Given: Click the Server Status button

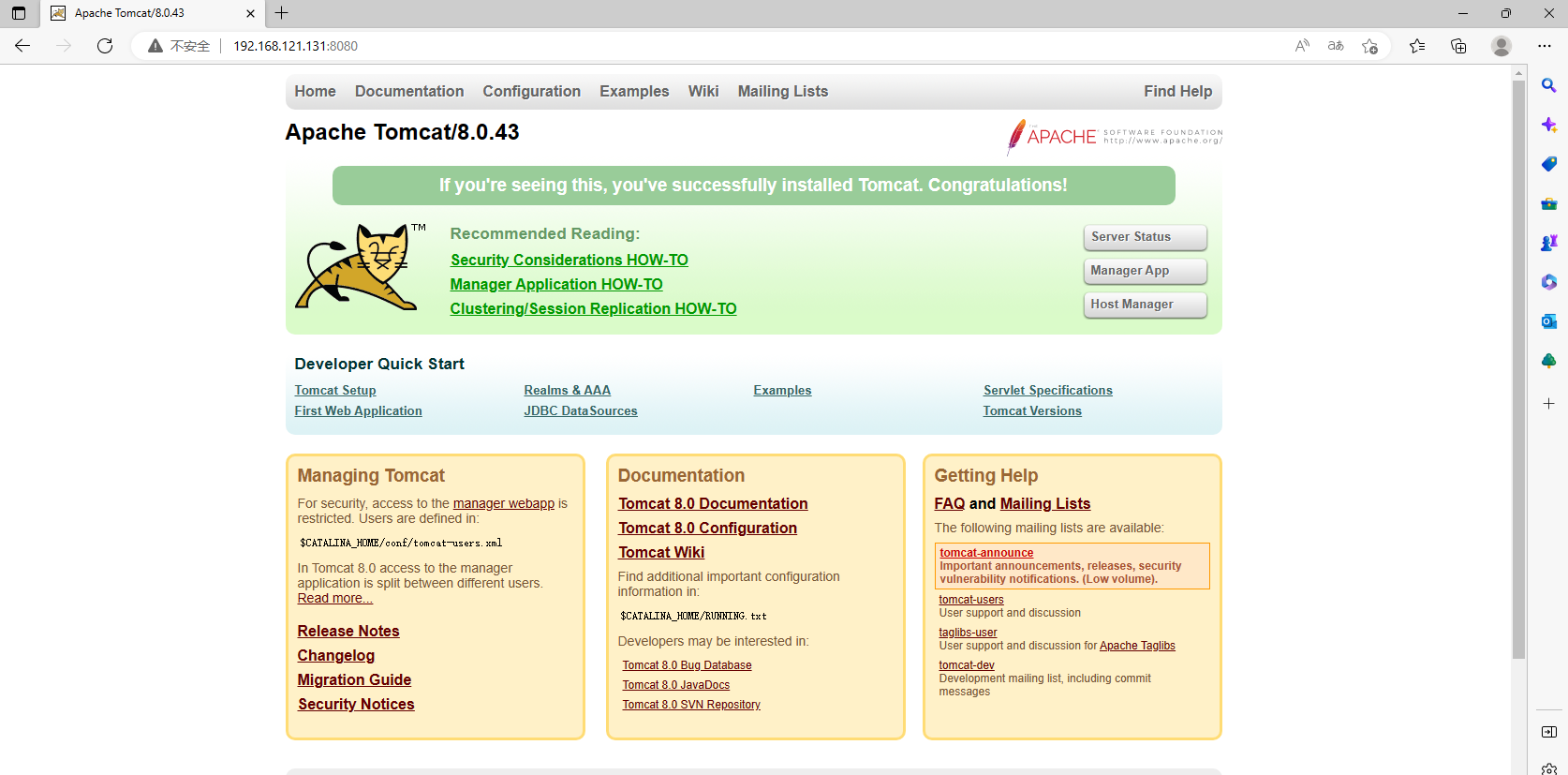Looking at the screenshot, I should pyautogui.click(x=1145, y=237).
